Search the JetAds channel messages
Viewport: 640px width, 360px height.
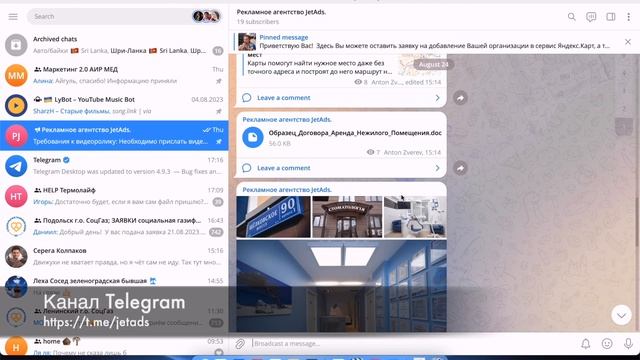pyautogui.click(x=571, y=17)
